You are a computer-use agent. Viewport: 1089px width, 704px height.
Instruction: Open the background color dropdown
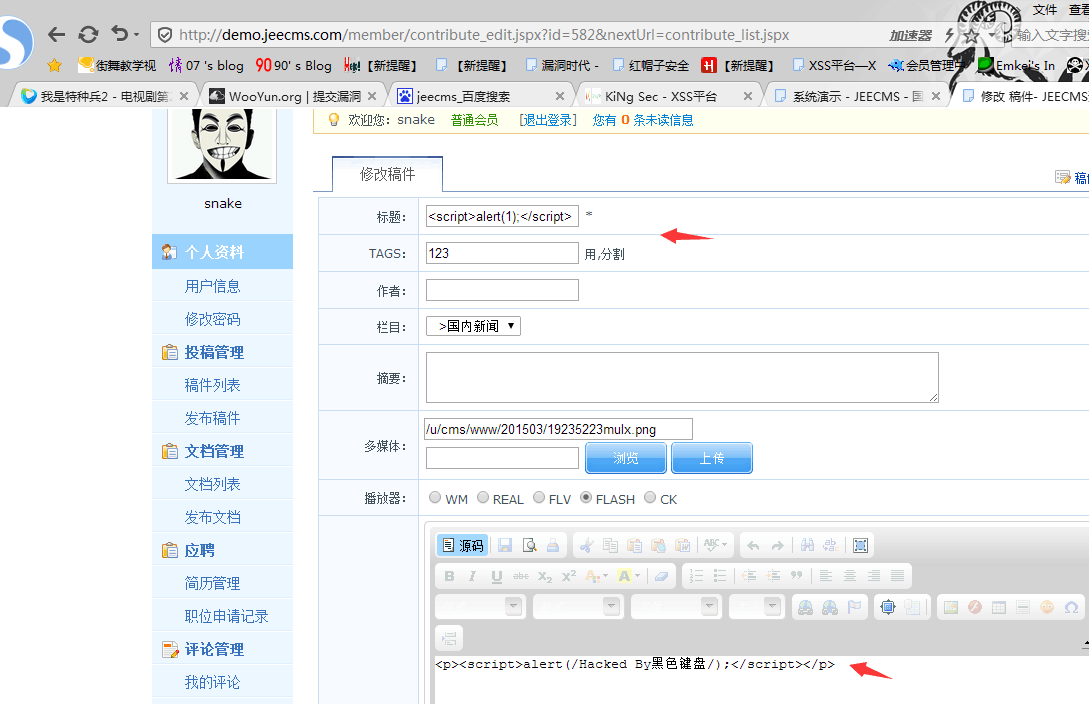(629, 576)
